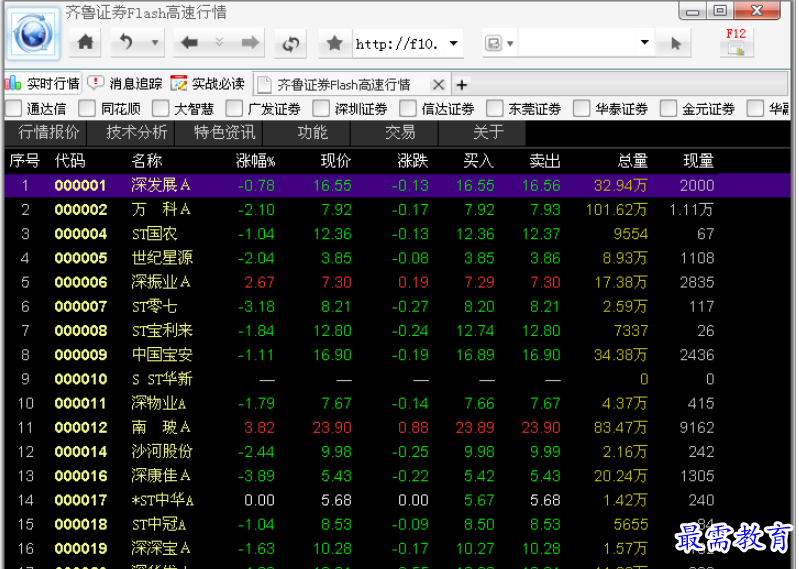Screen dimensions: 799x569
Task: Go forward with the right arrow button
Action: (250, 43)
